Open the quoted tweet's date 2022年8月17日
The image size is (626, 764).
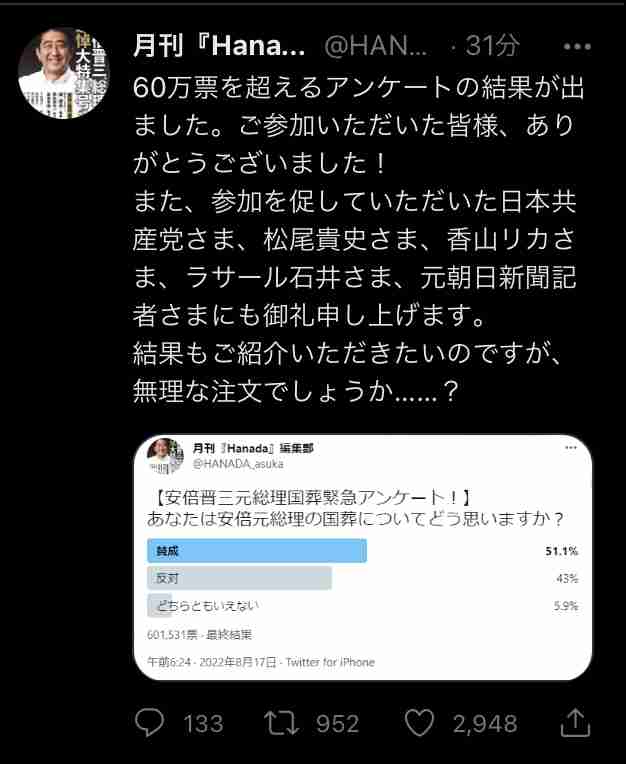point(238,662)
